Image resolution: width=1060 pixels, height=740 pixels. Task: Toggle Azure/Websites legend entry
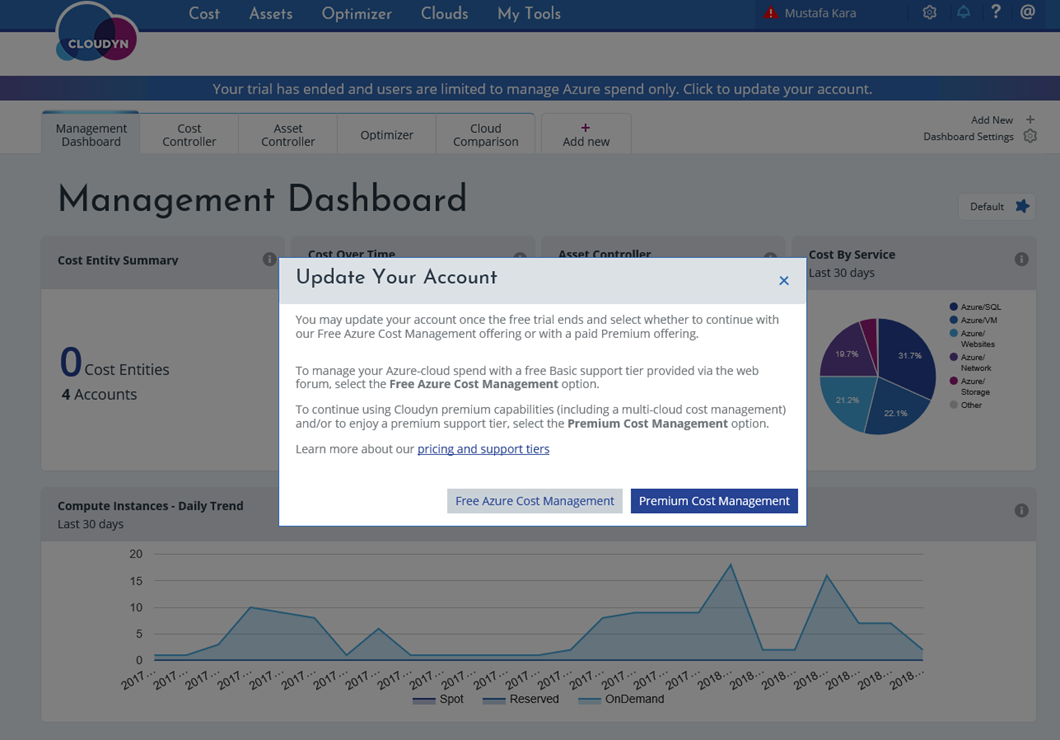[972, 339]
